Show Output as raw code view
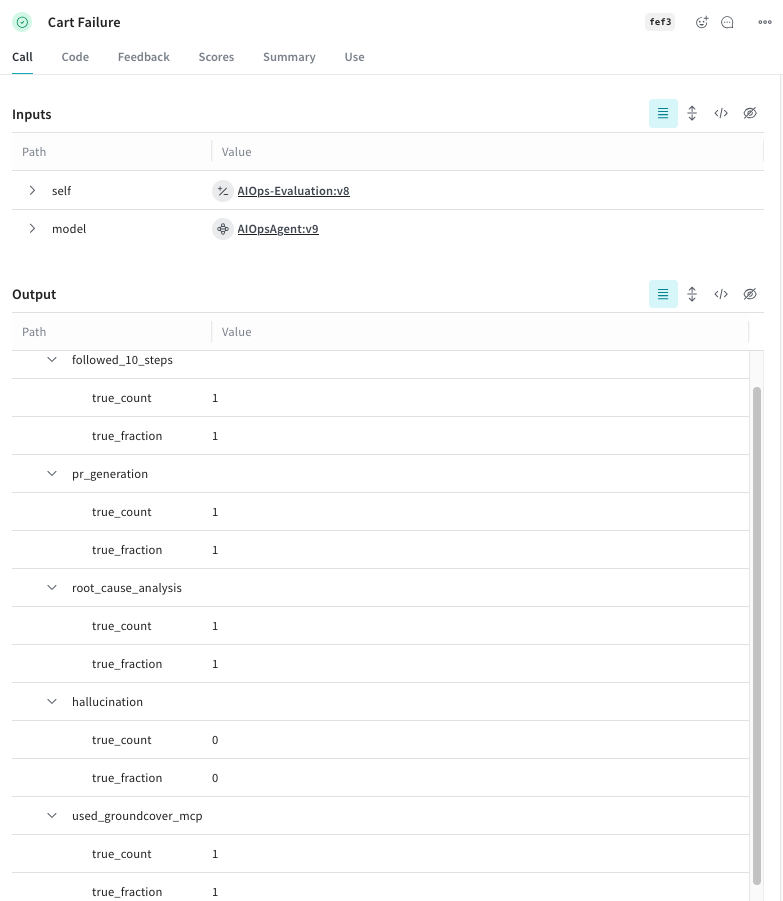 (x=721, y=294)
